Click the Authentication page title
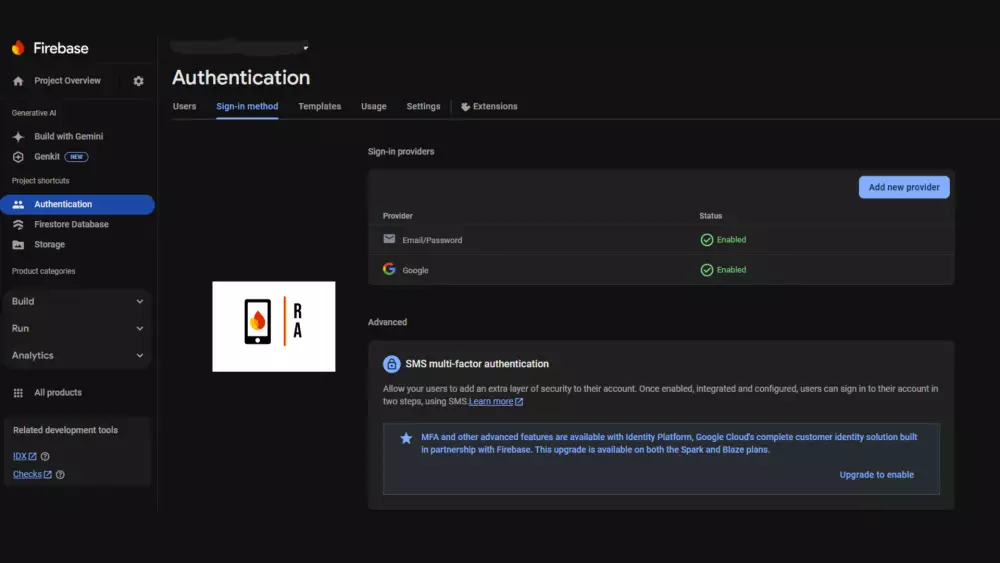The height and width of the screenshot is (563, 1000). click(x=241, y=78)
